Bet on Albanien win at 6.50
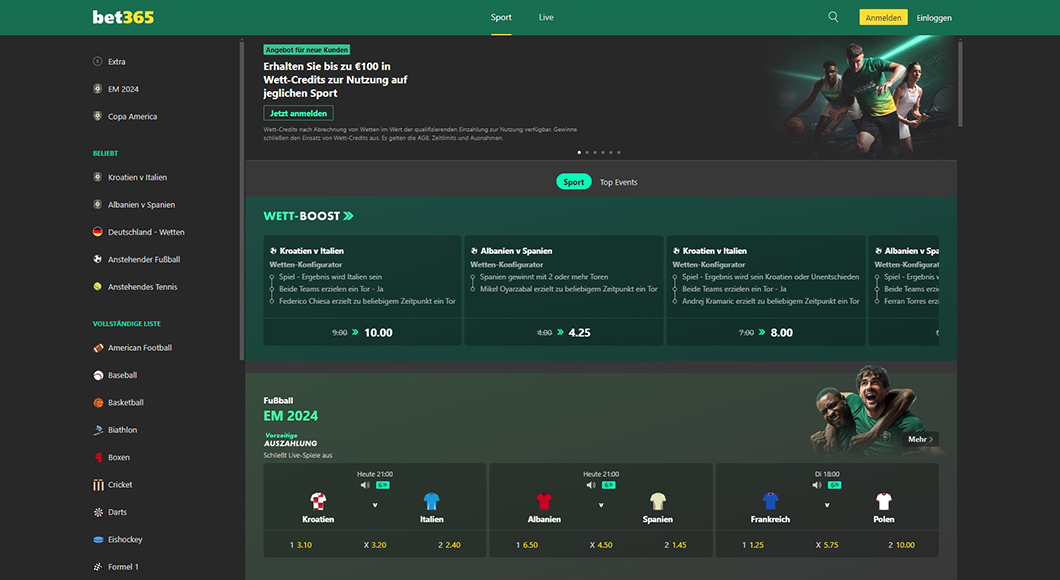Viewport: 1060px width, 580px height. [527, 544]
